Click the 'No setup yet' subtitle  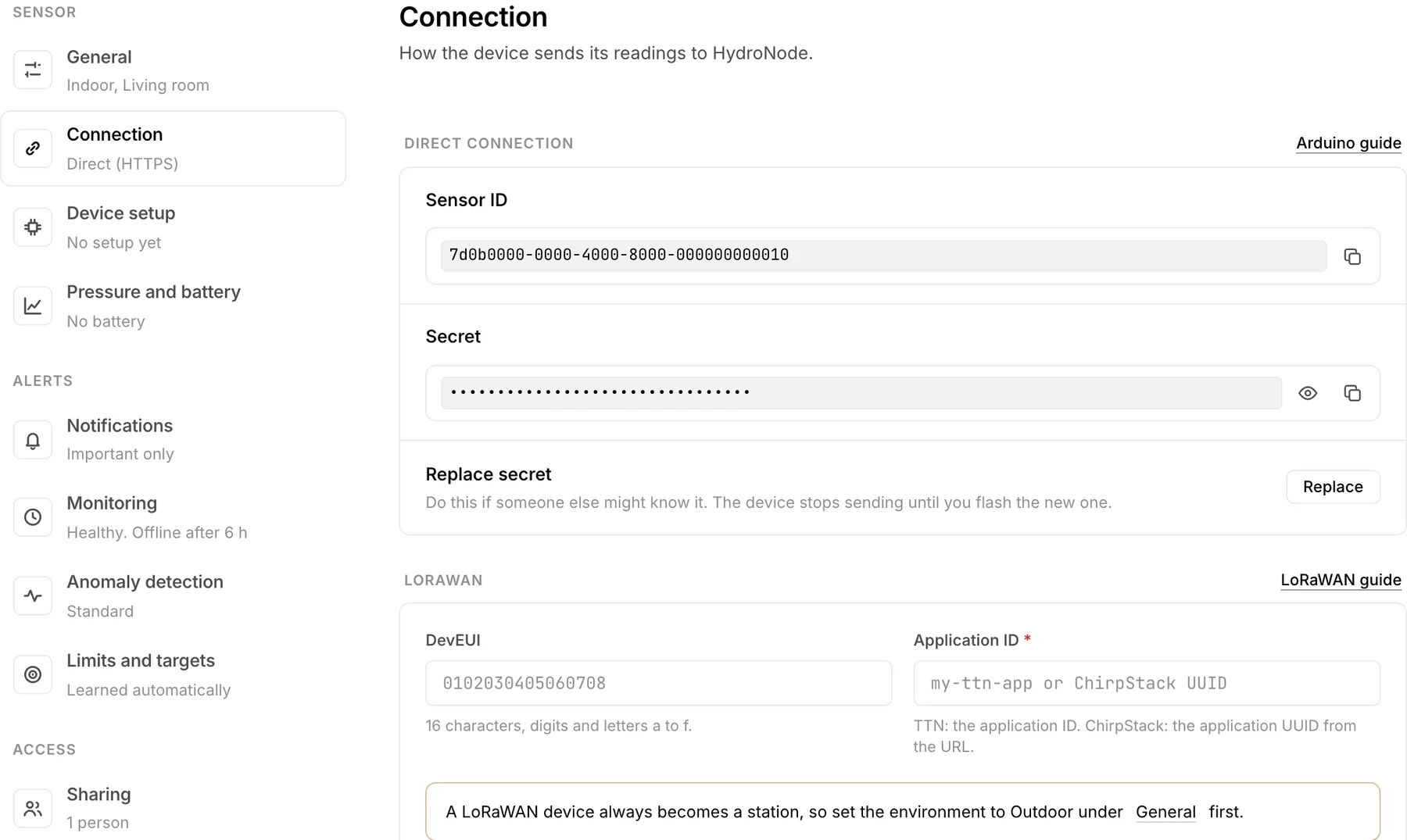[113, 243]
